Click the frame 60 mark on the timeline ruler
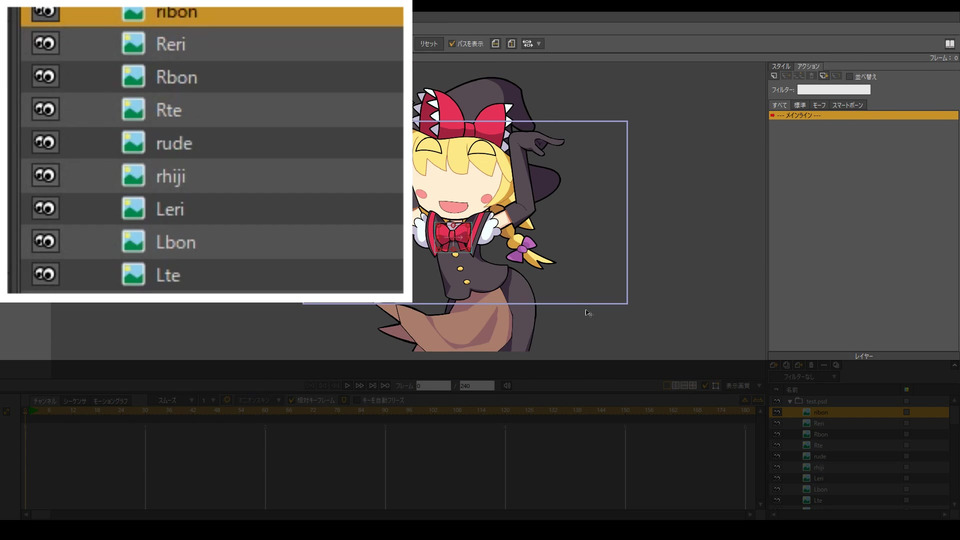 point(265,411)
